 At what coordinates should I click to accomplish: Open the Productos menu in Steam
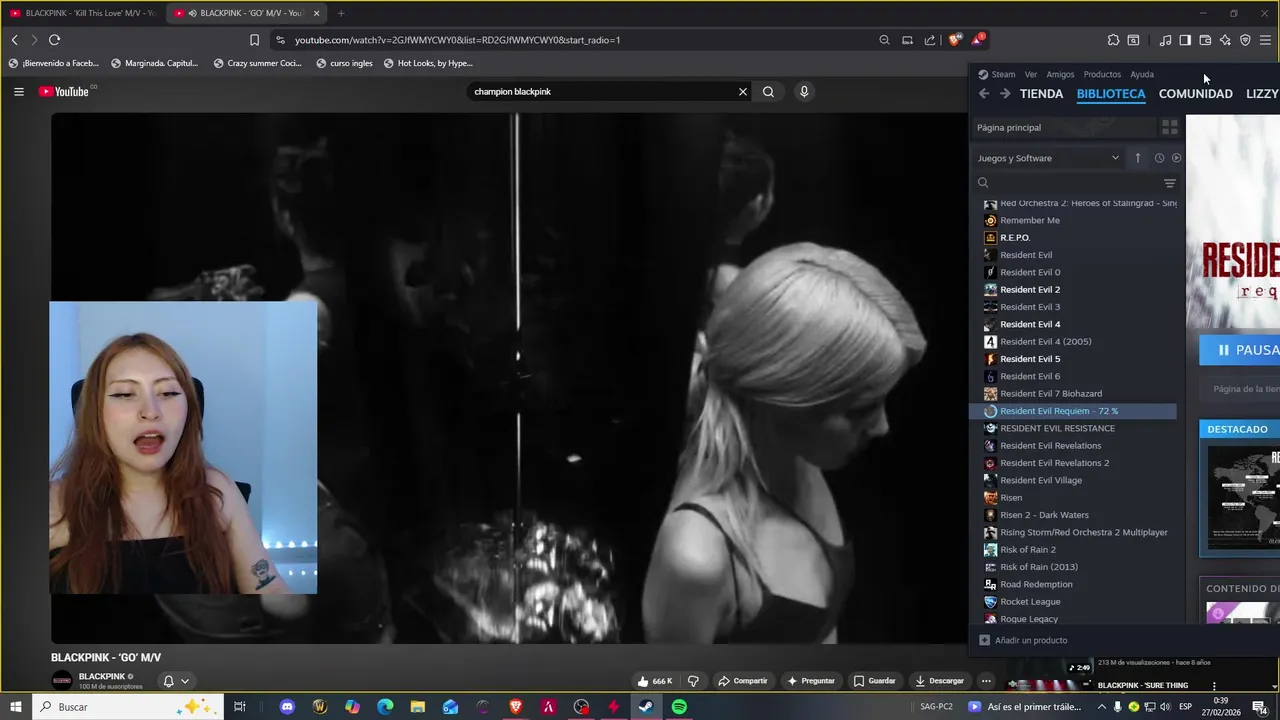point(1102,74)
